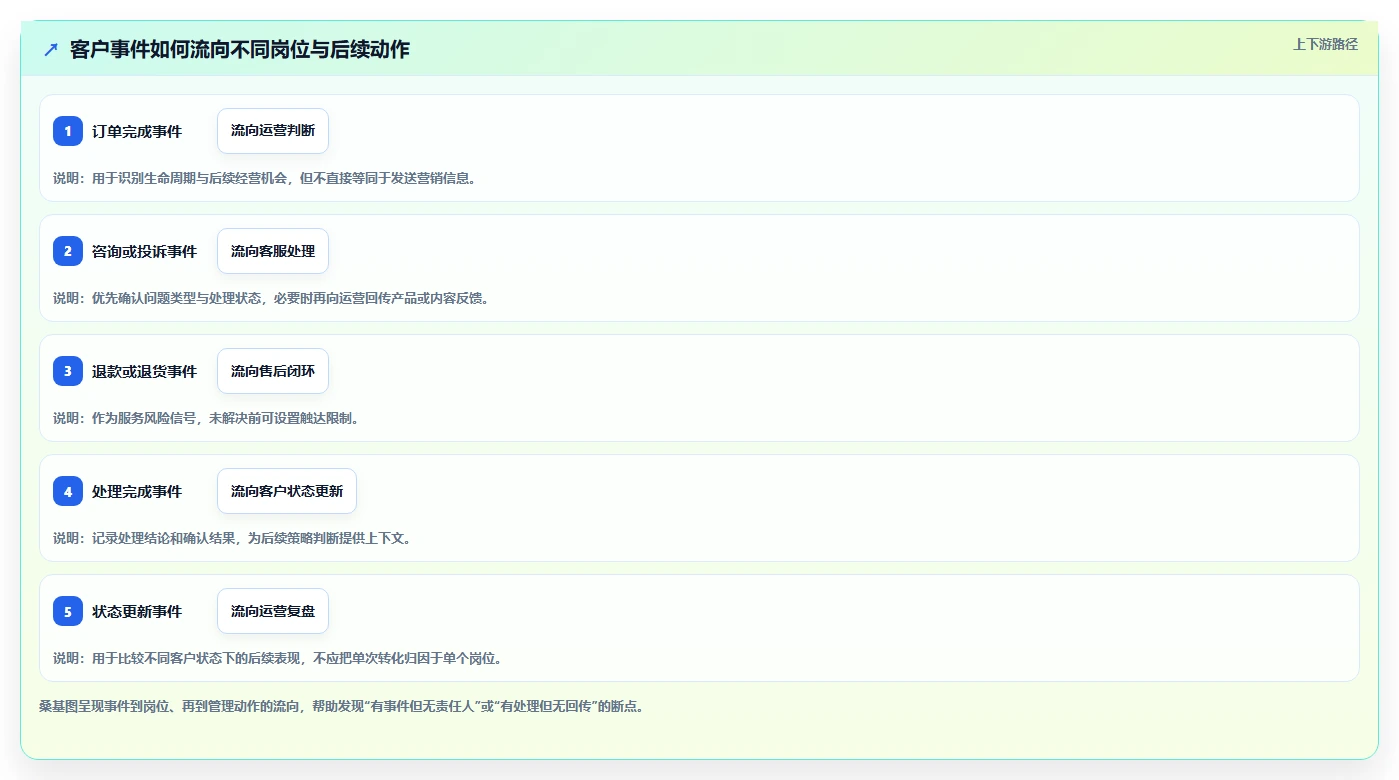
Task: Click the 咨询或投诉事件 title
Action: point(144,252)
